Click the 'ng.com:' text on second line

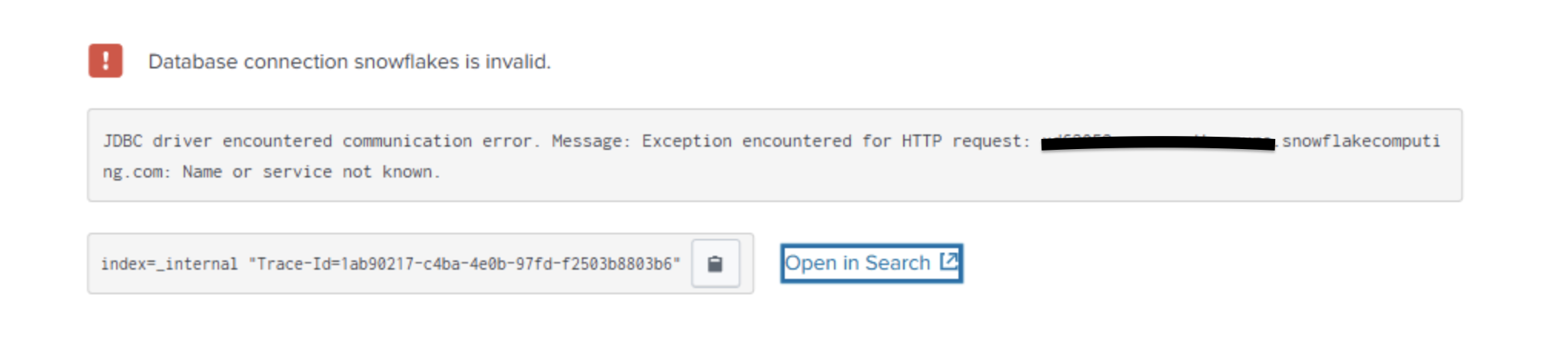(x=136, y=172)
